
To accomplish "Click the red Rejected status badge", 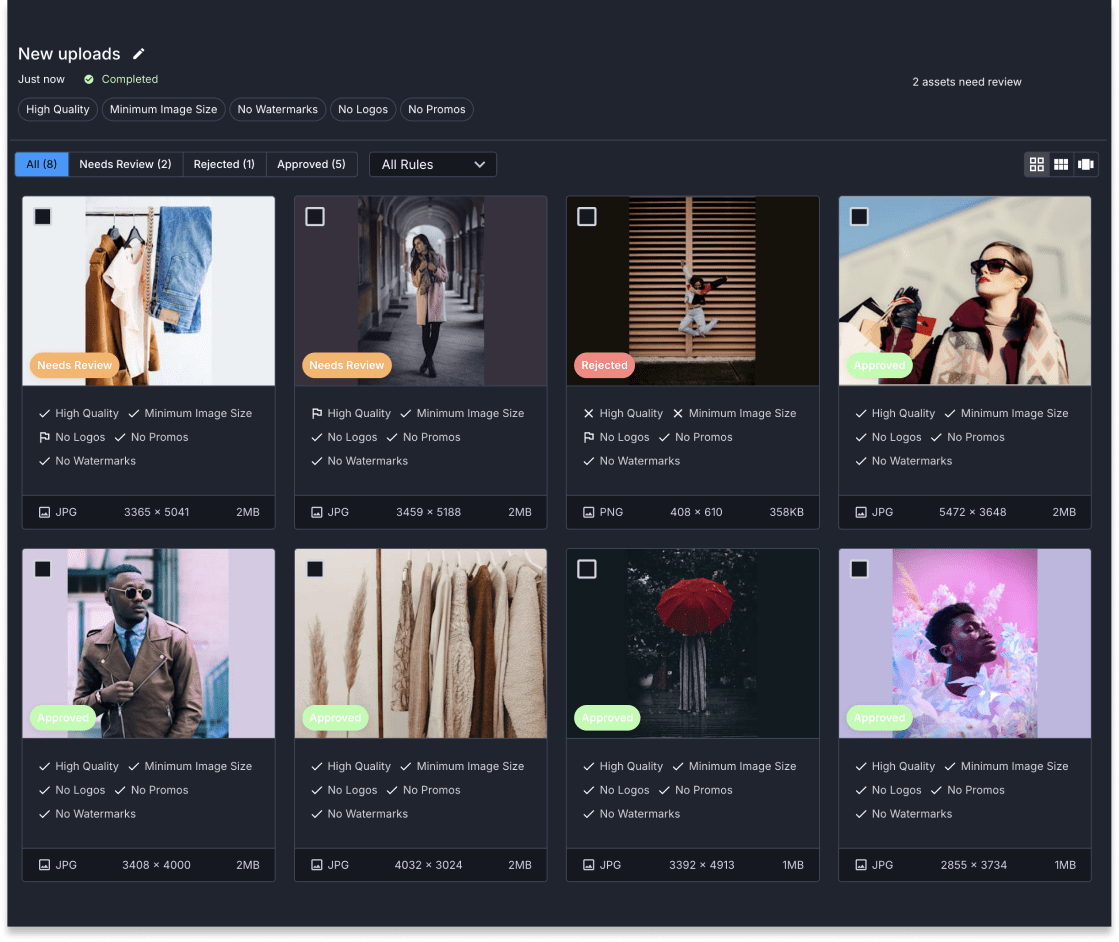I will pyautogui.click(x=604, y=365).
